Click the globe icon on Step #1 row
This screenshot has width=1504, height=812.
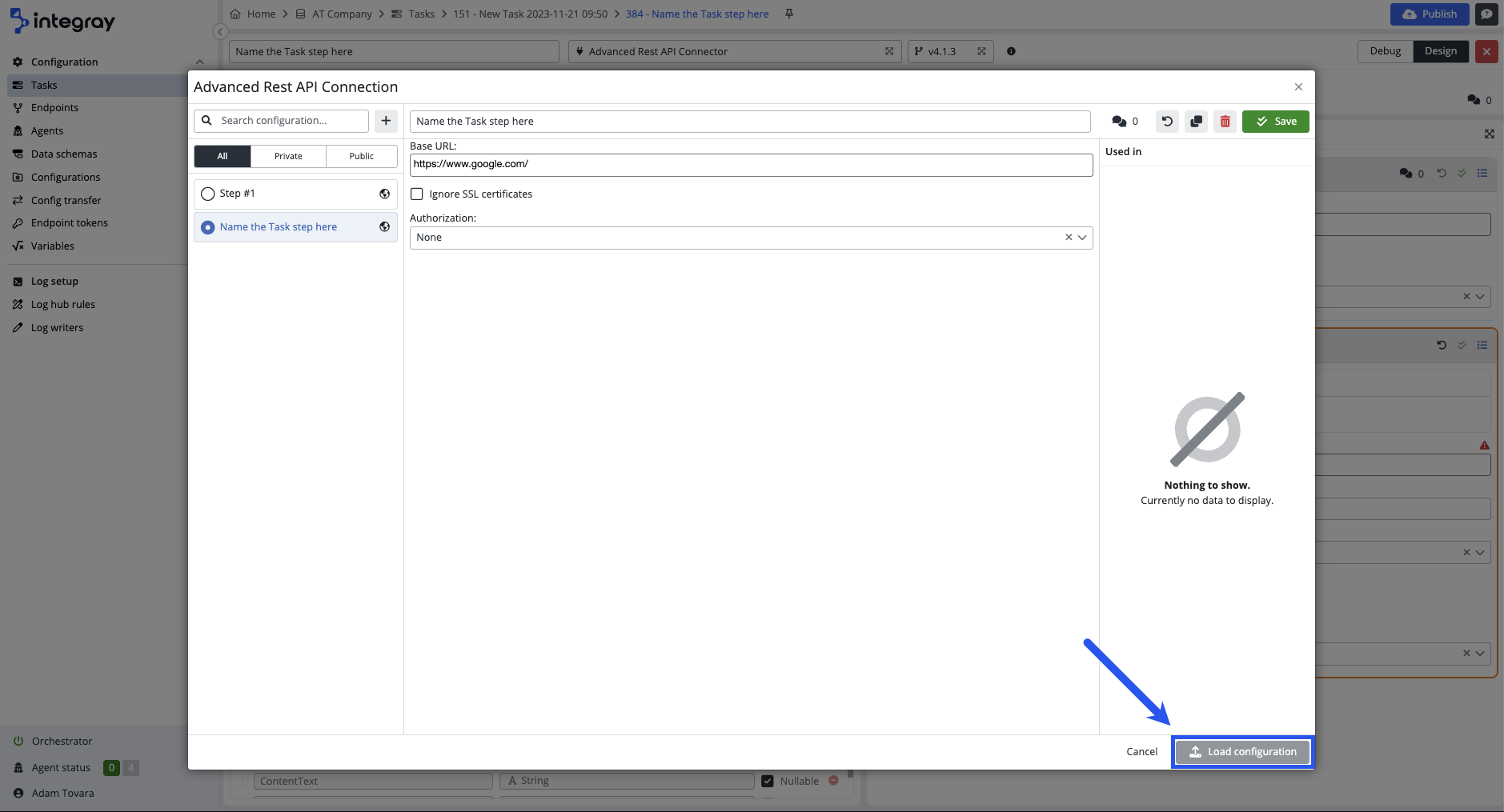[384, 194]
